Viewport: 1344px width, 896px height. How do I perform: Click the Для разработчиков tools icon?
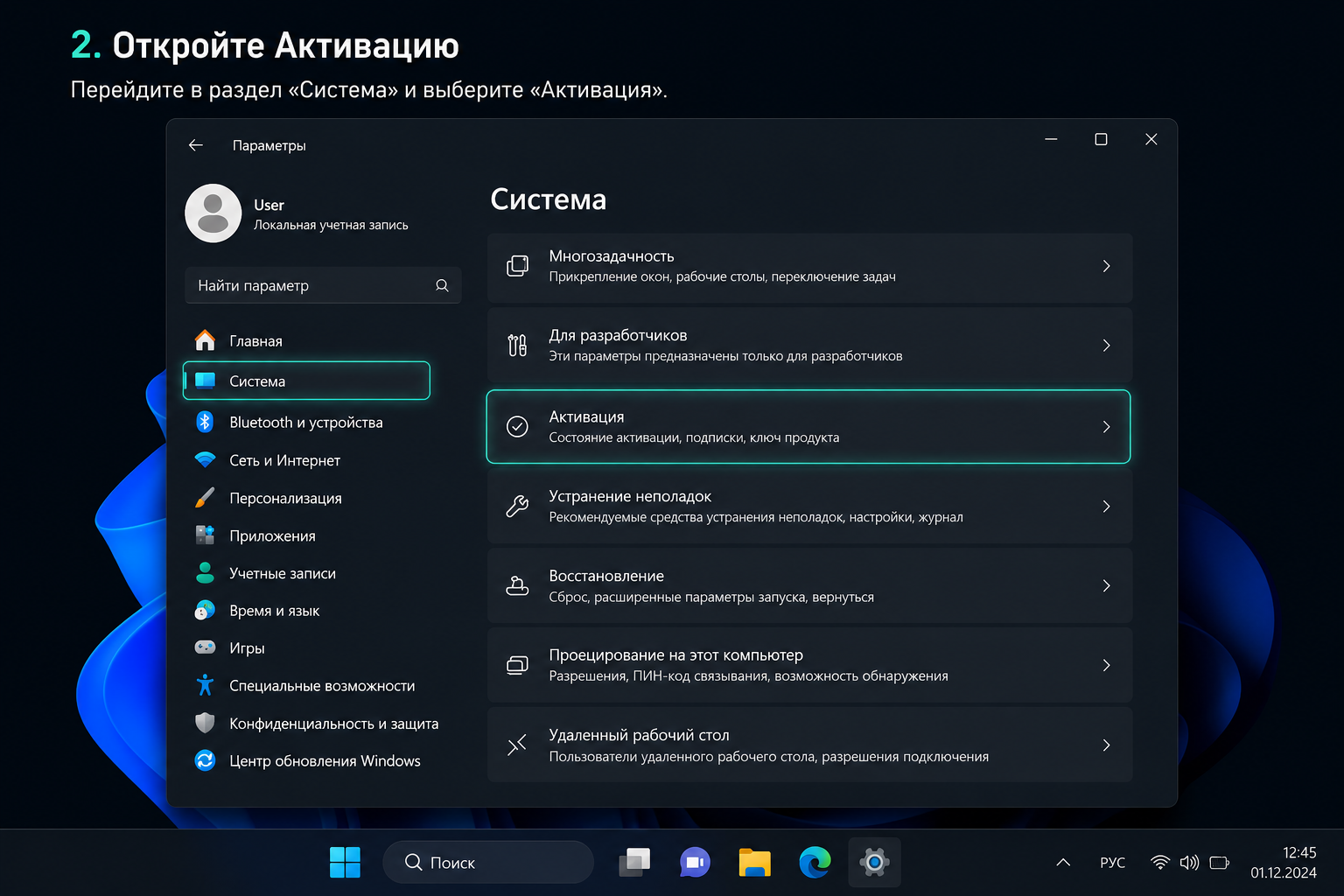[x=517, y=346]
